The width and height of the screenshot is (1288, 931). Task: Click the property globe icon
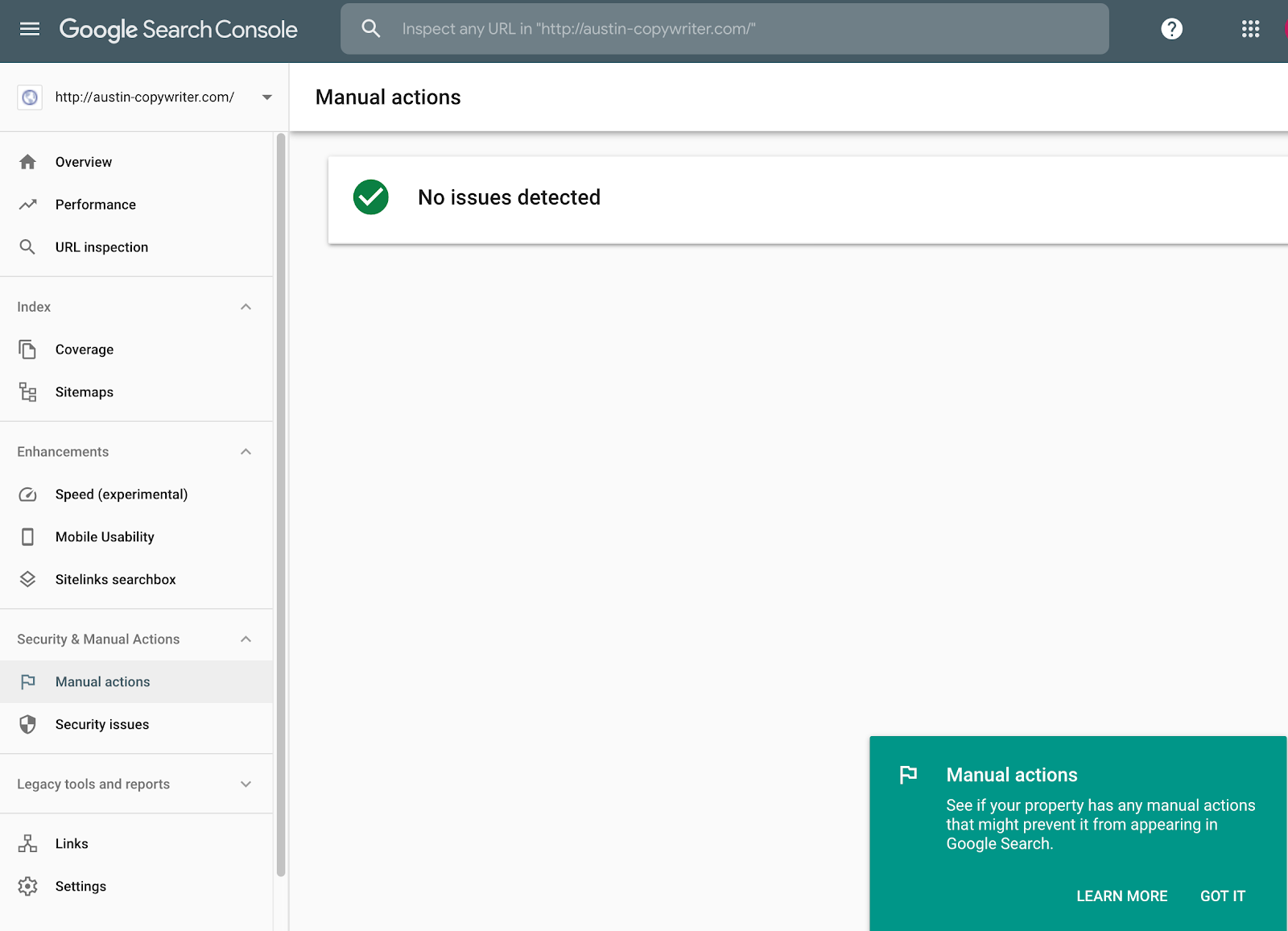tap(30, 97)
